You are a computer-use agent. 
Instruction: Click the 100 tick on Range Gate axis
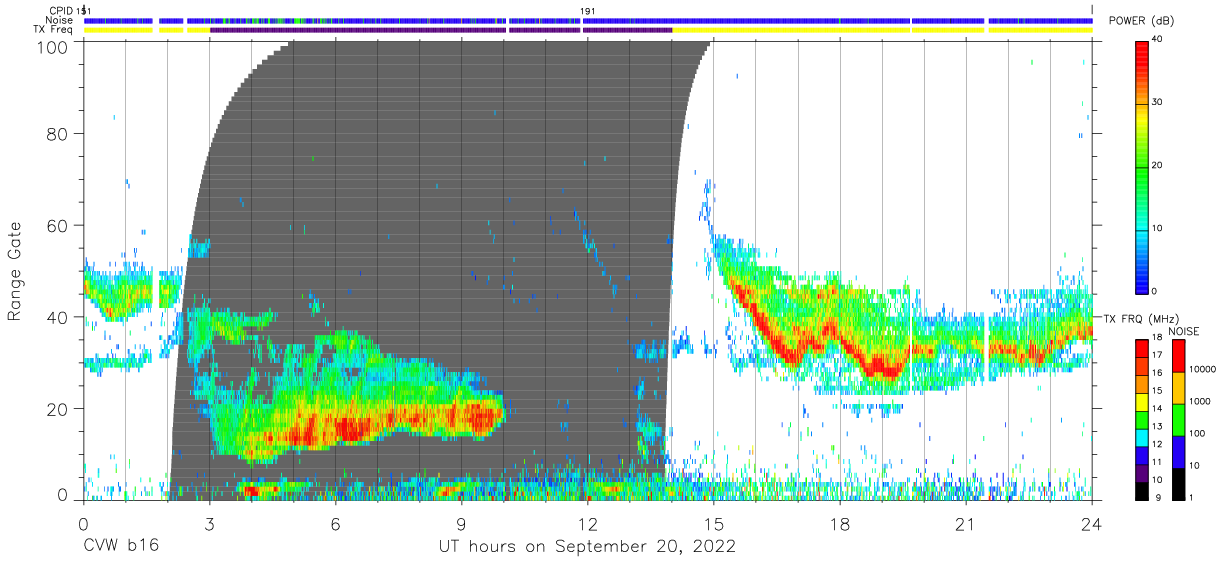coord(53,46)
